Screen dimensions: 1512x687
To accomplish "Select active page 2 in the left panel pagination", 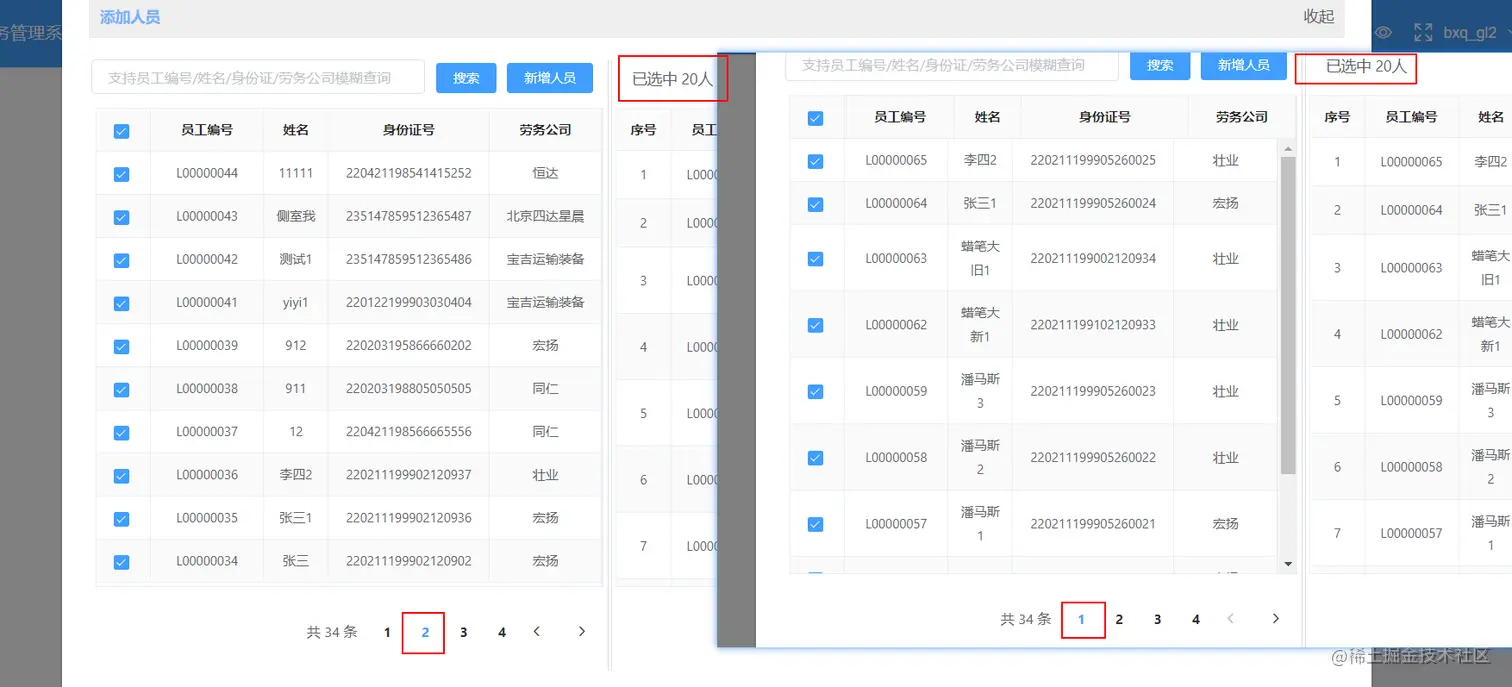I will click(x=425, y=632).
